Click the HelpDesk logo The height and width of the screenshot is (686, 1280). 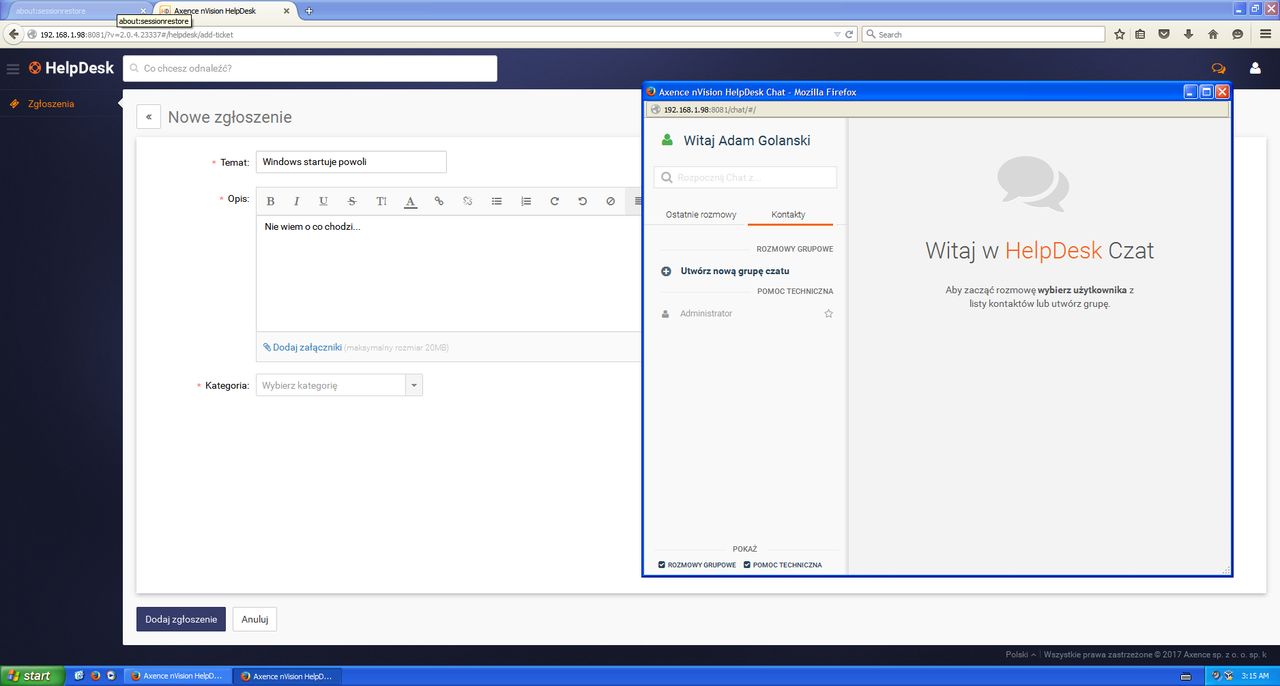click(x=71, y=68)
